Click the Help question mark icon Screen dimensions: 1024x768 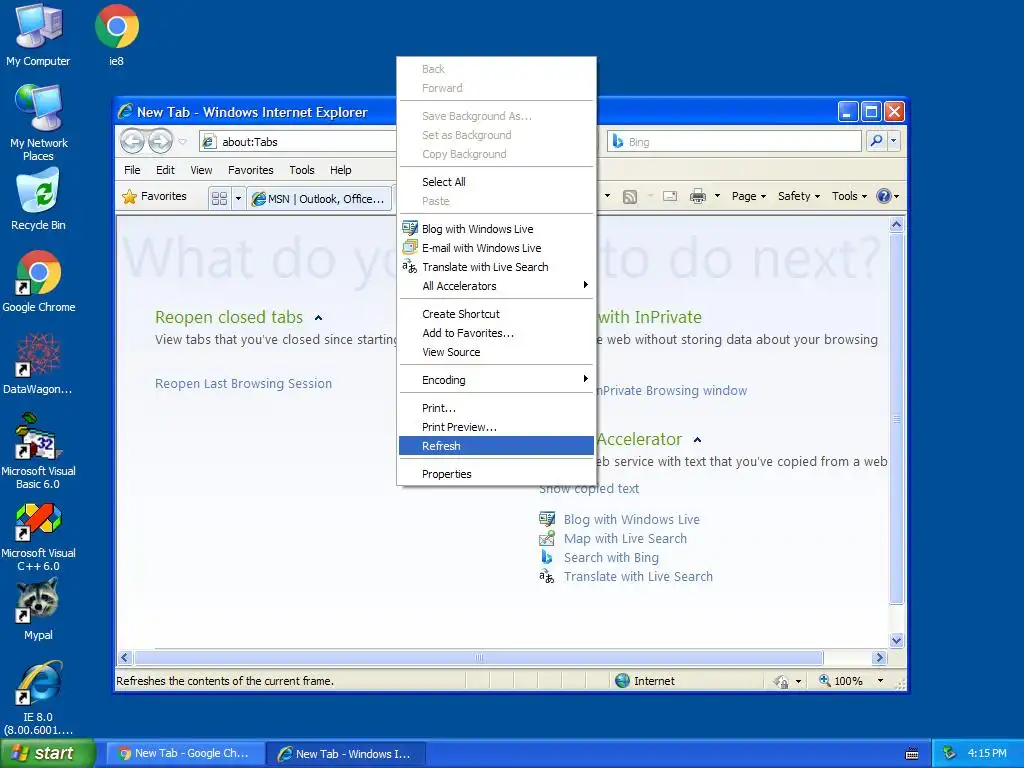click(884, 196)
